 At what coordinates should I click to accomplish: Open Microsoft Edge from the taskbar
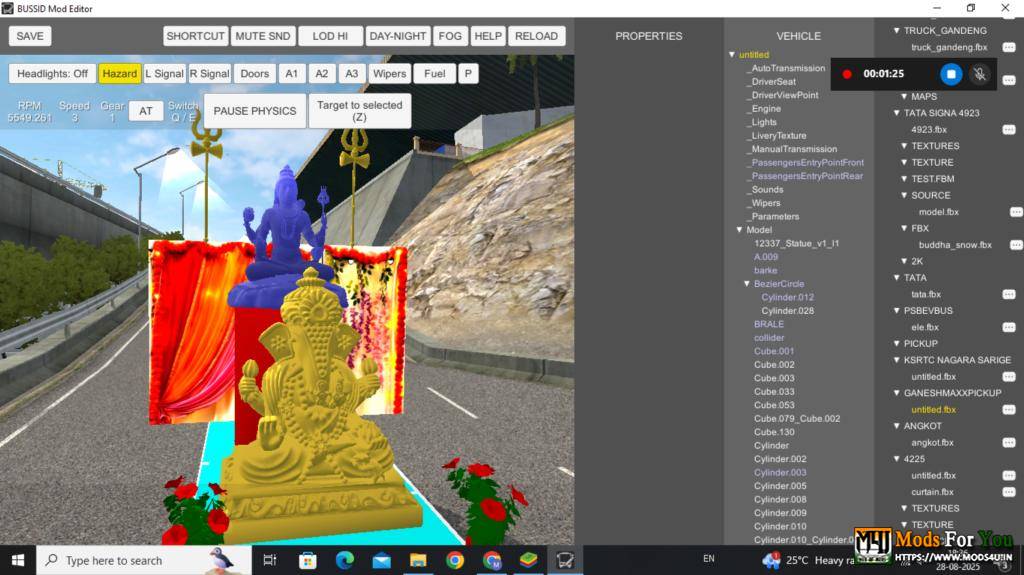[x=345, y=560]
